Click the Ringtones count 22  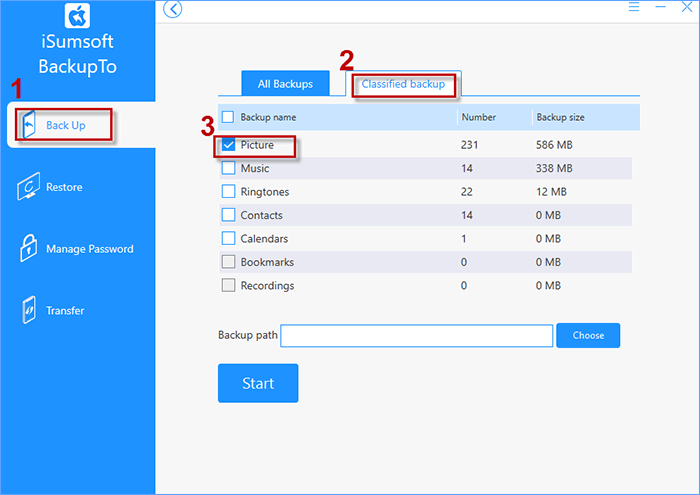click(x=467, y=192)
